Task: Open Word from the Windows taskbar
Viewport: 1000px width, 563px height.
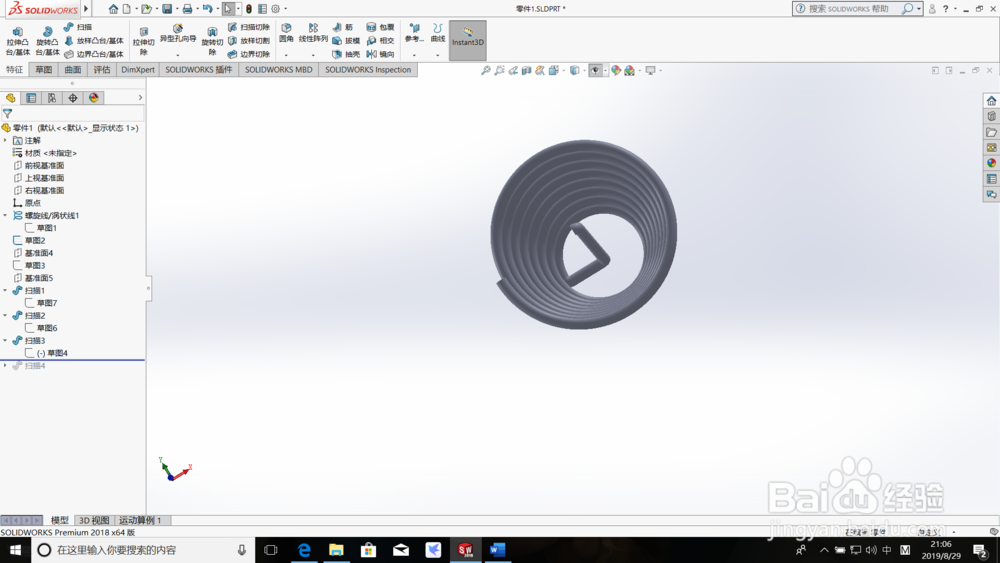Action: coord(497,550)
